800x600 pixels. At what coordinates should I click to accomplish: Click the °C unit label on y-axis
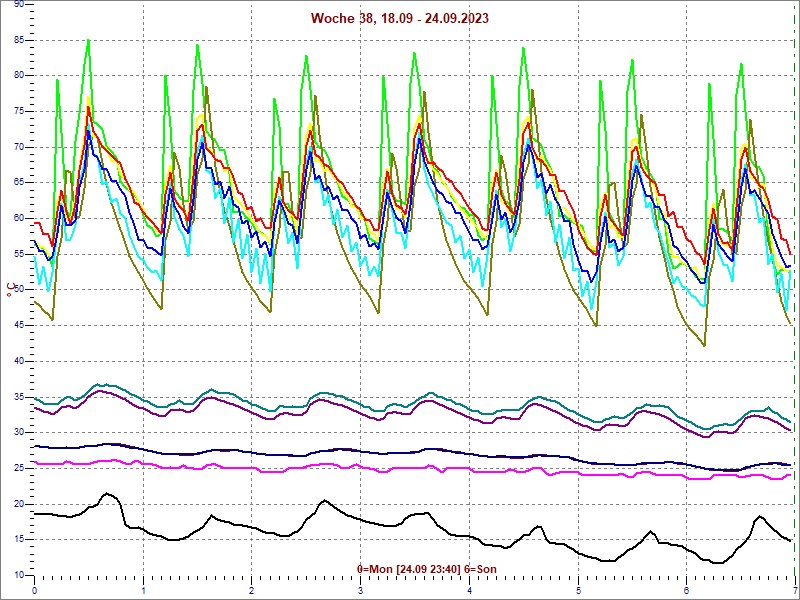(x=11, y=289)
